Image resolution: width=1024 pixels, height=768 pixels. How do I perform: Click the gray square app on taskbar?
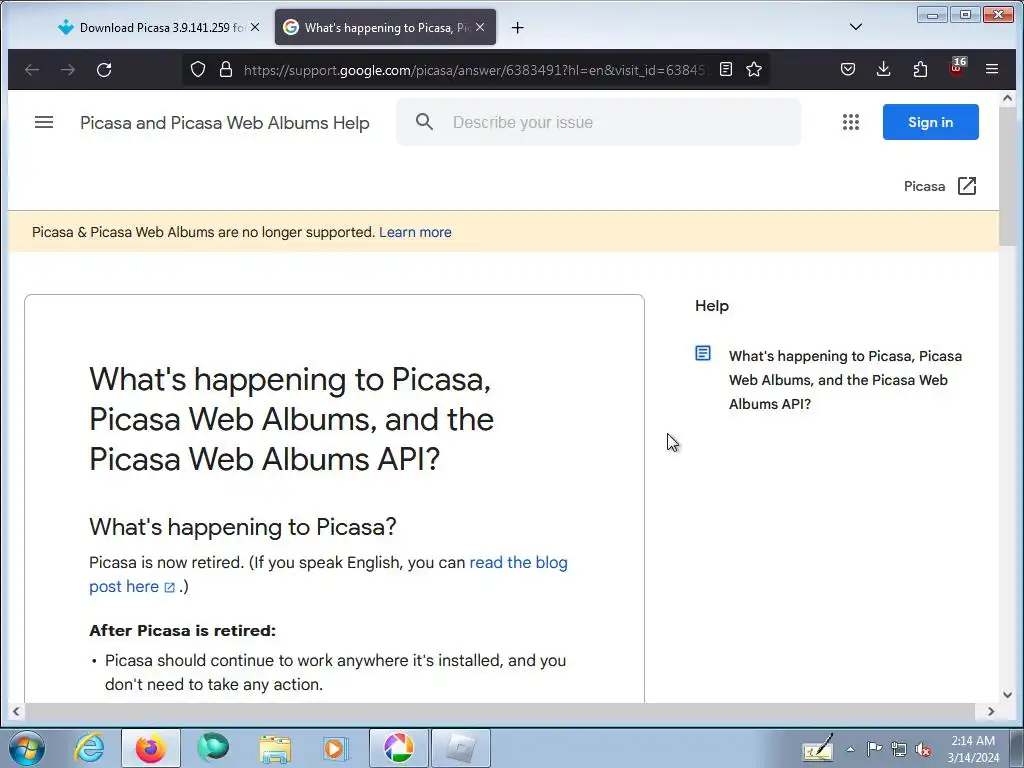(x=461, y=748)
